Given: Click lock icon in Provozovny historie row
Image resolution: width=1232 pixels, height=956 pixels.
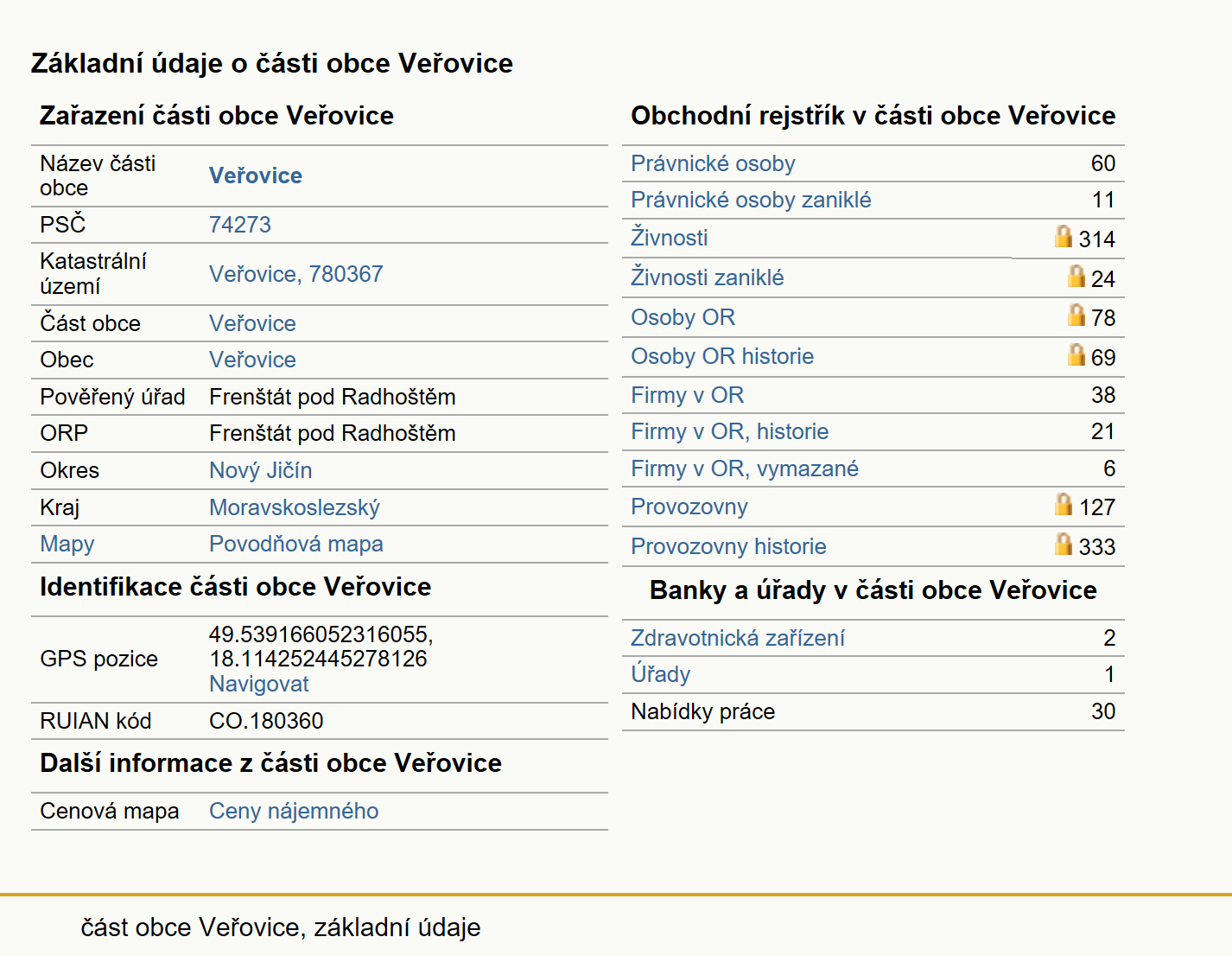Looking at the screenshot, I should tap(1064, 544).
